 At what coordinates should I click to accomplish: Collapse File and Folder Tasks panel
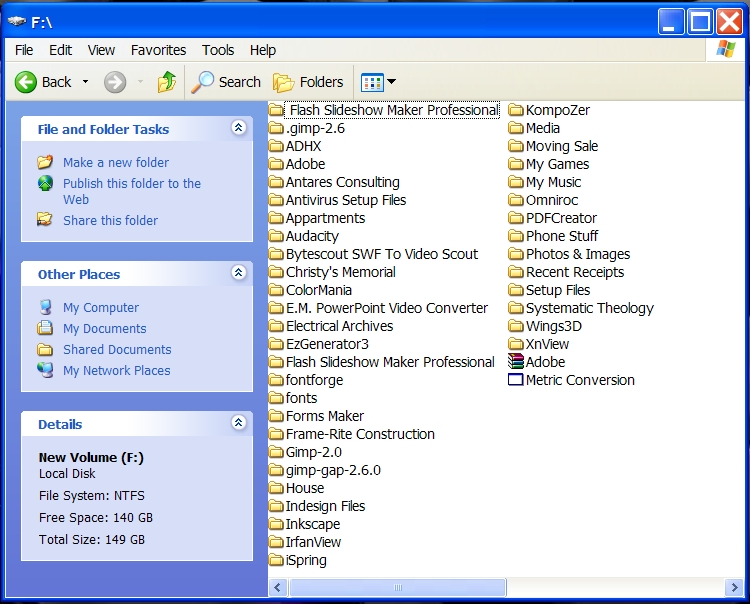click(x=239, y=127)
